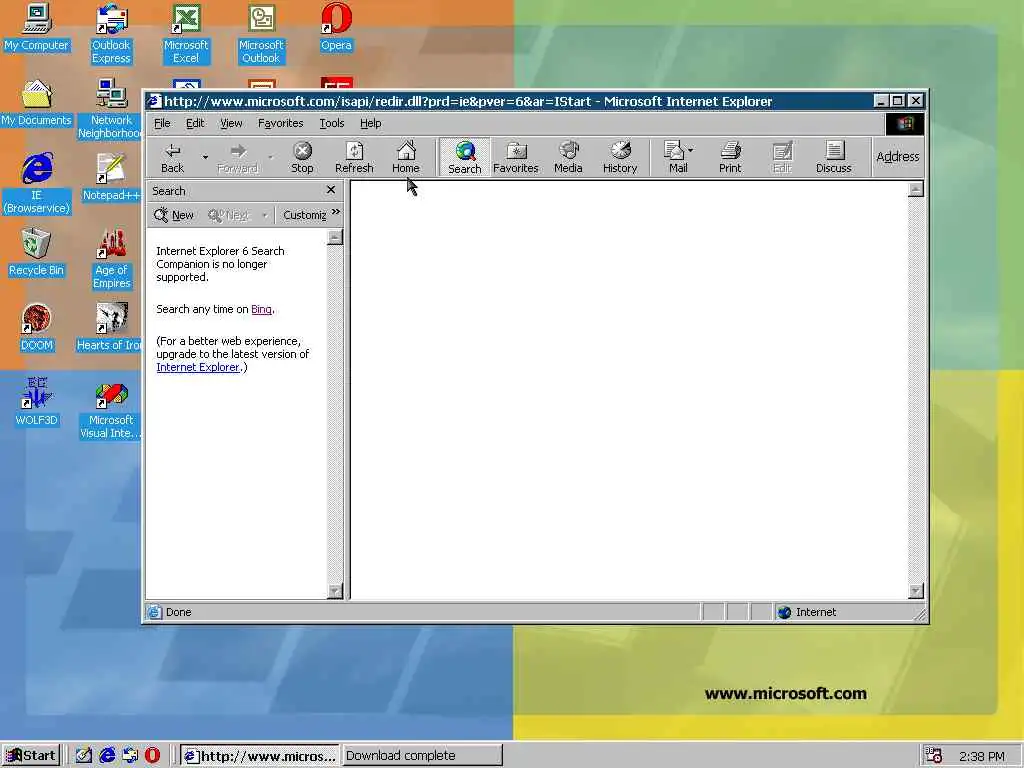Toggle the Search toolbar button
The image size is (1024, 768).
(x=464, y=157)
